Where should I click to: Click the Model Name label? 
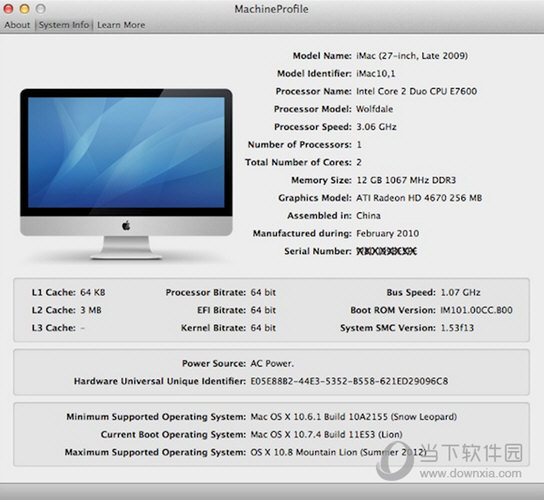click(x=322, y=56)
